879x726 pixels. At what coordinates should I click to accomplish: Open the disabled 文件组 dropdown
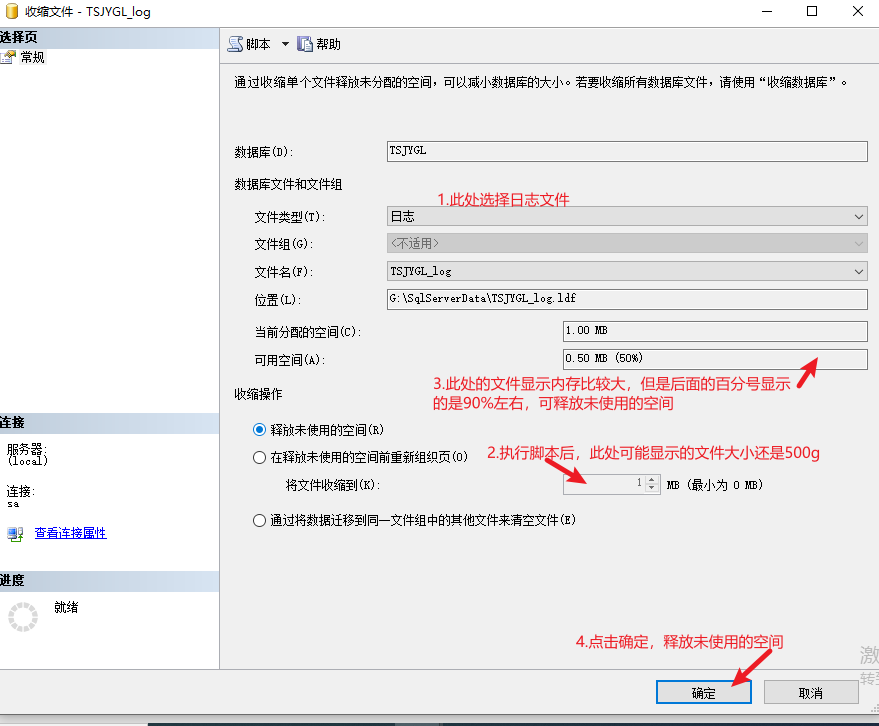pyautogui.click(x=627, y=243)
